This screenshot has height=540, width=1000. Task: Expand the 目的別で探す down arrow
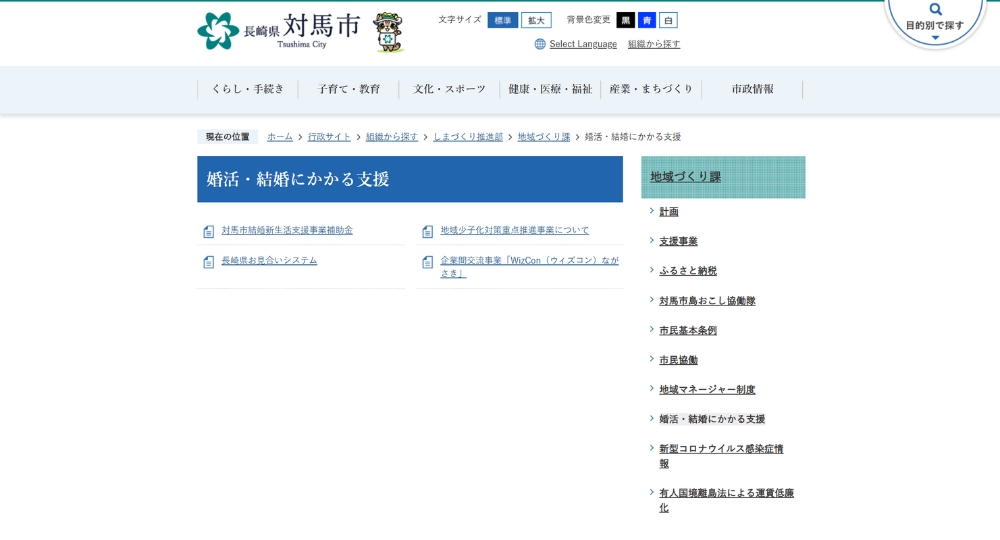936,38
